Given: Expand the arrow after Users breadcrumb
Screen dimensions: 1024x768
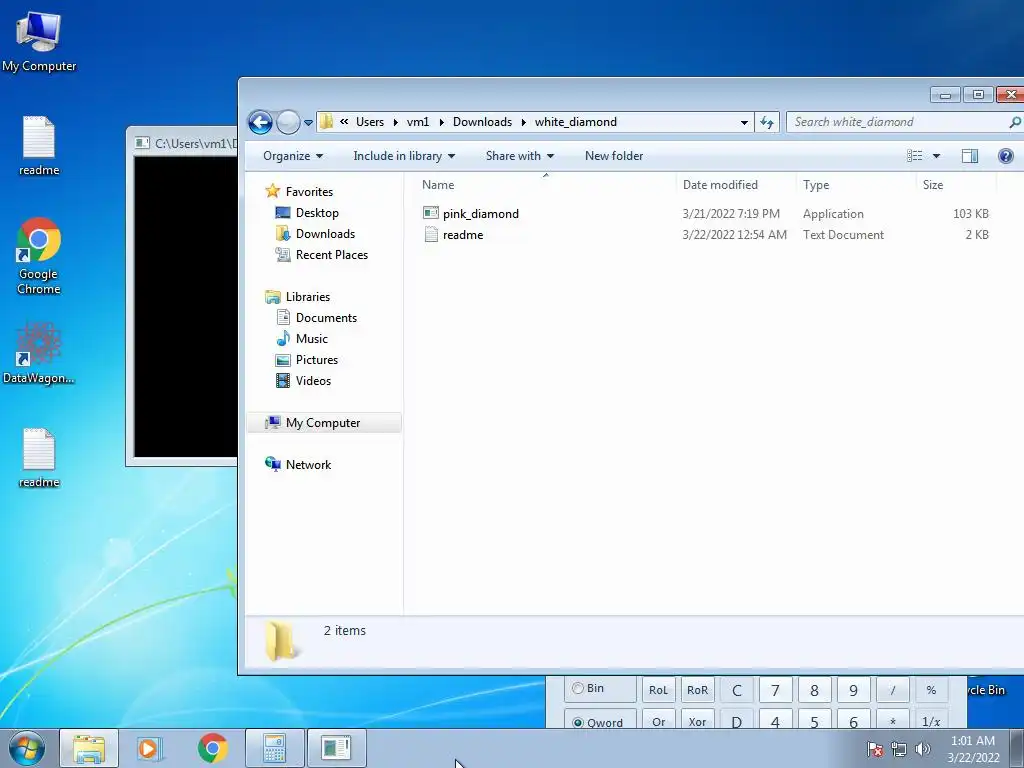Looking at the screenshot, I should [x=396, y=123].
